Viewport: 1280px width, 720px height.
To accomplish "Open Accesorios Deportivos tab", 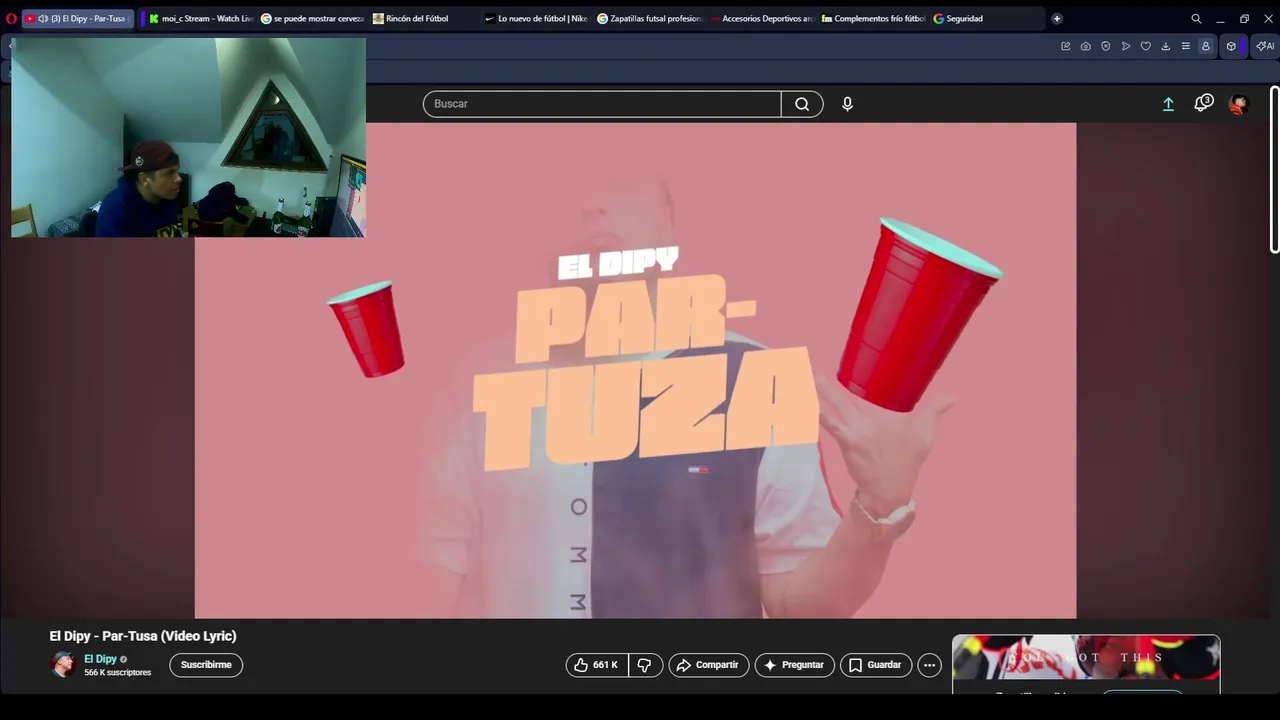I will click(762, 18).
